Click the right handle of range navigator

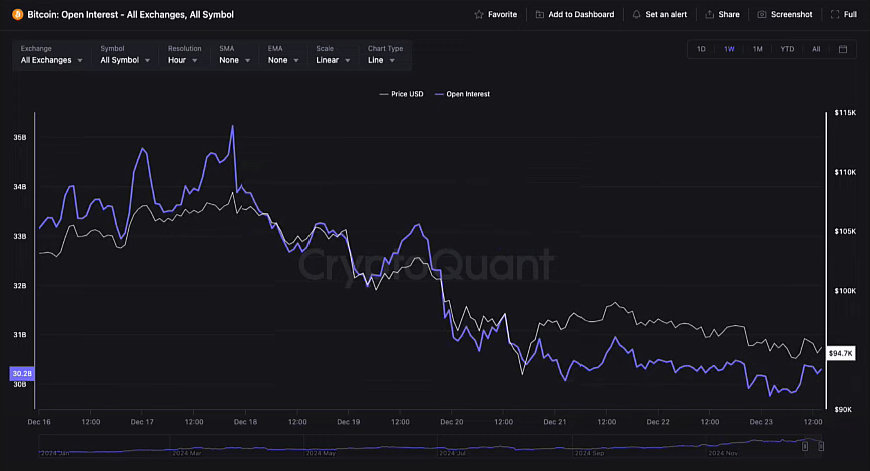click(821, 446)
